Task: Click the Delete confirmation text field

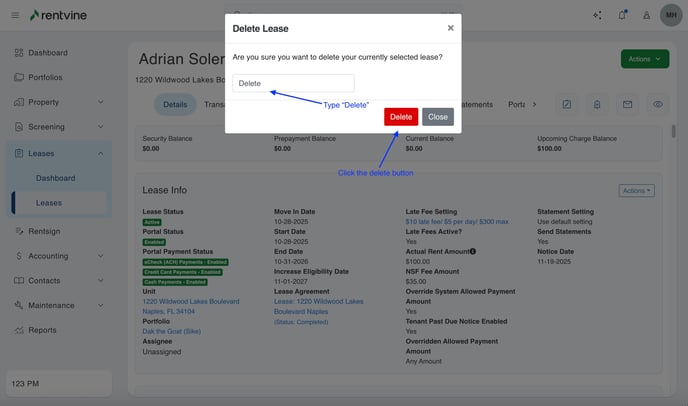Action: pyautogui.click(x=293, y=83)
